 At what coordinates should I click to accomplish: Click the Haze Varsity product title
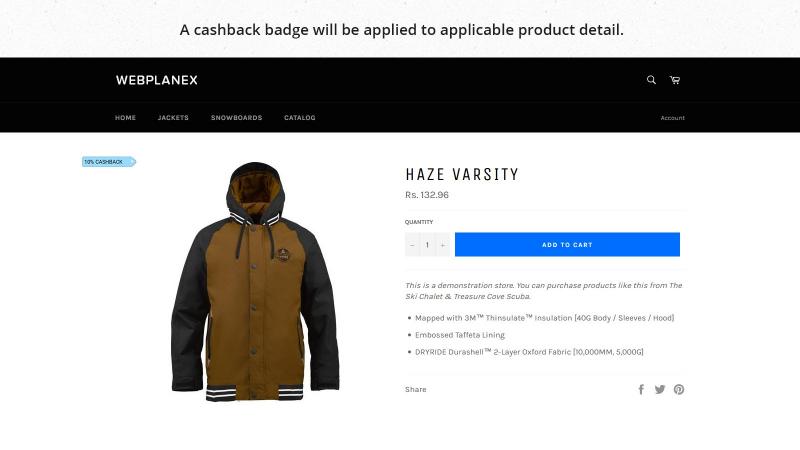click(462, 174)
